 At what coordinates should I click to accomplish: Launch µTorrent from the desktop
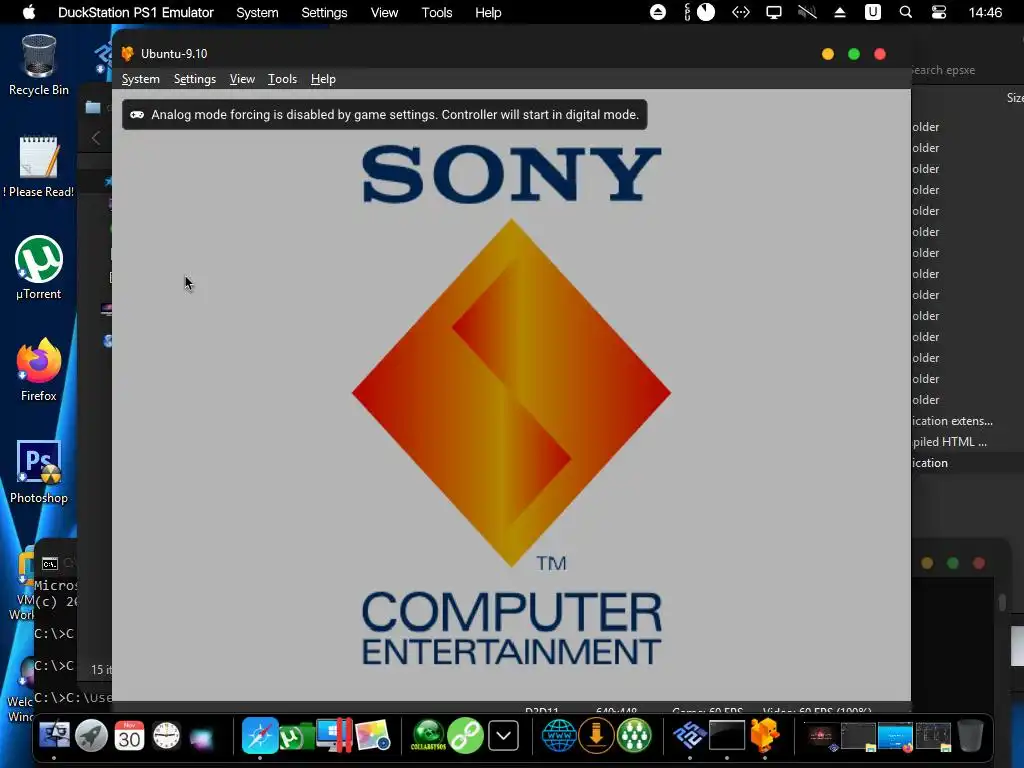click(39, 268)
